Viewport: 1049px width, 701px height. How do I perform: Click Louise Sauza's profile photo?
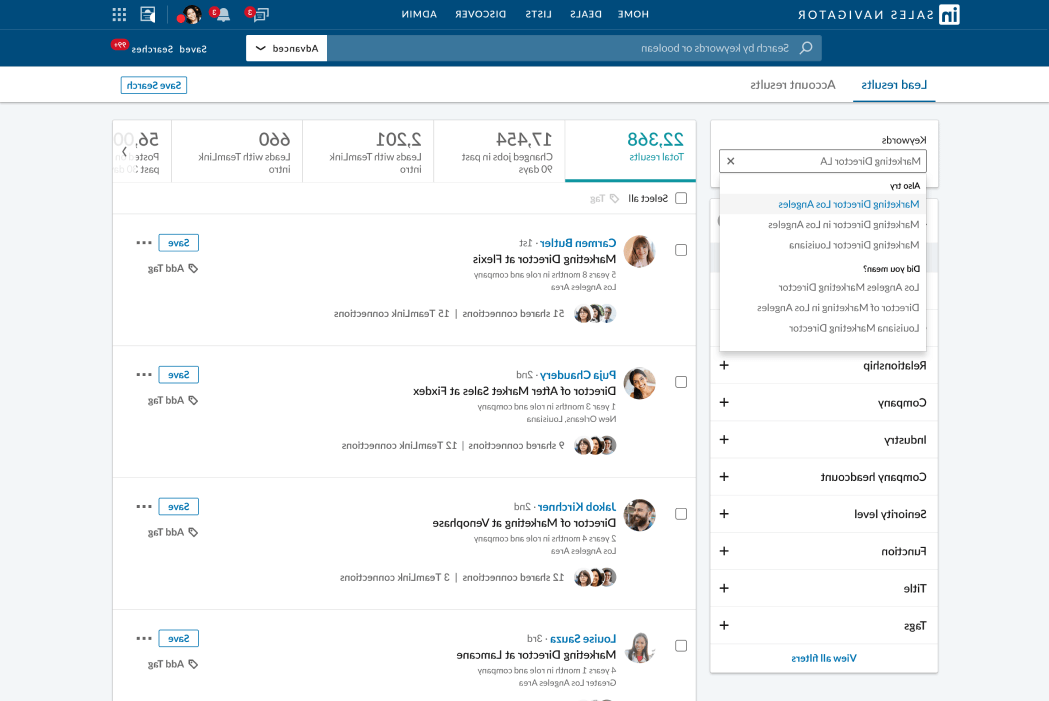(640, 647)
